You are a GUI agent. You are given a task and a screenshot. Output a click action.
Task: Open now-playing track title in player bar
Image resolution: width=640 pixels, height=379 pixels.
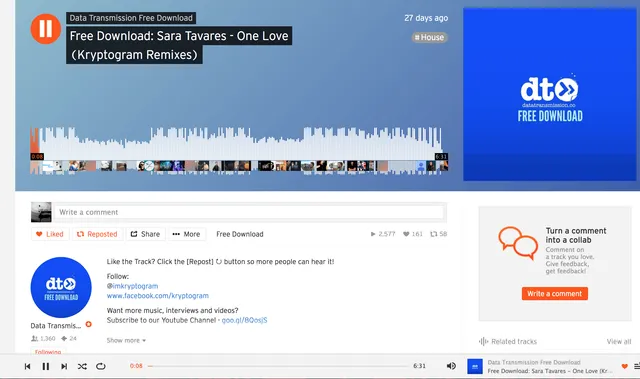pos(550,371)
